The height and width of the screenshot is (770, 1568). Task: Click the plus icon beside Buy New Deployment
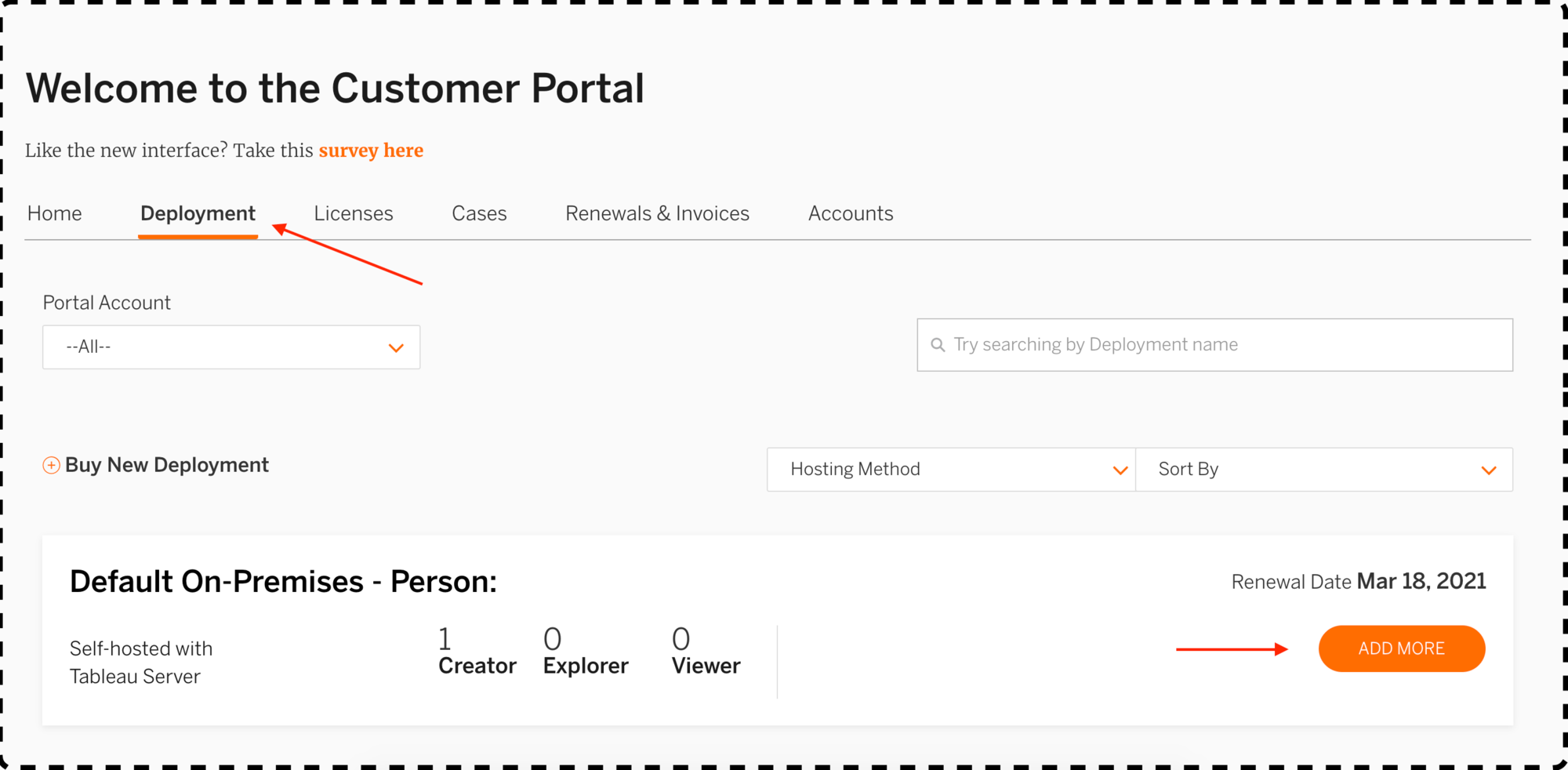tap(51, 466)
